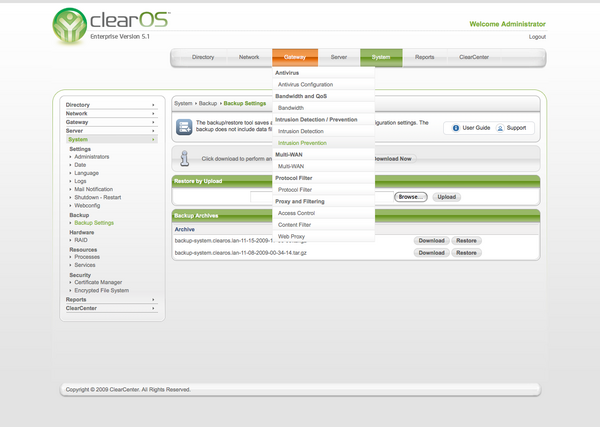600x427 pixels.
Task: Restore the 11-08-2009 backup archive
Action: (x=466, y=253)
